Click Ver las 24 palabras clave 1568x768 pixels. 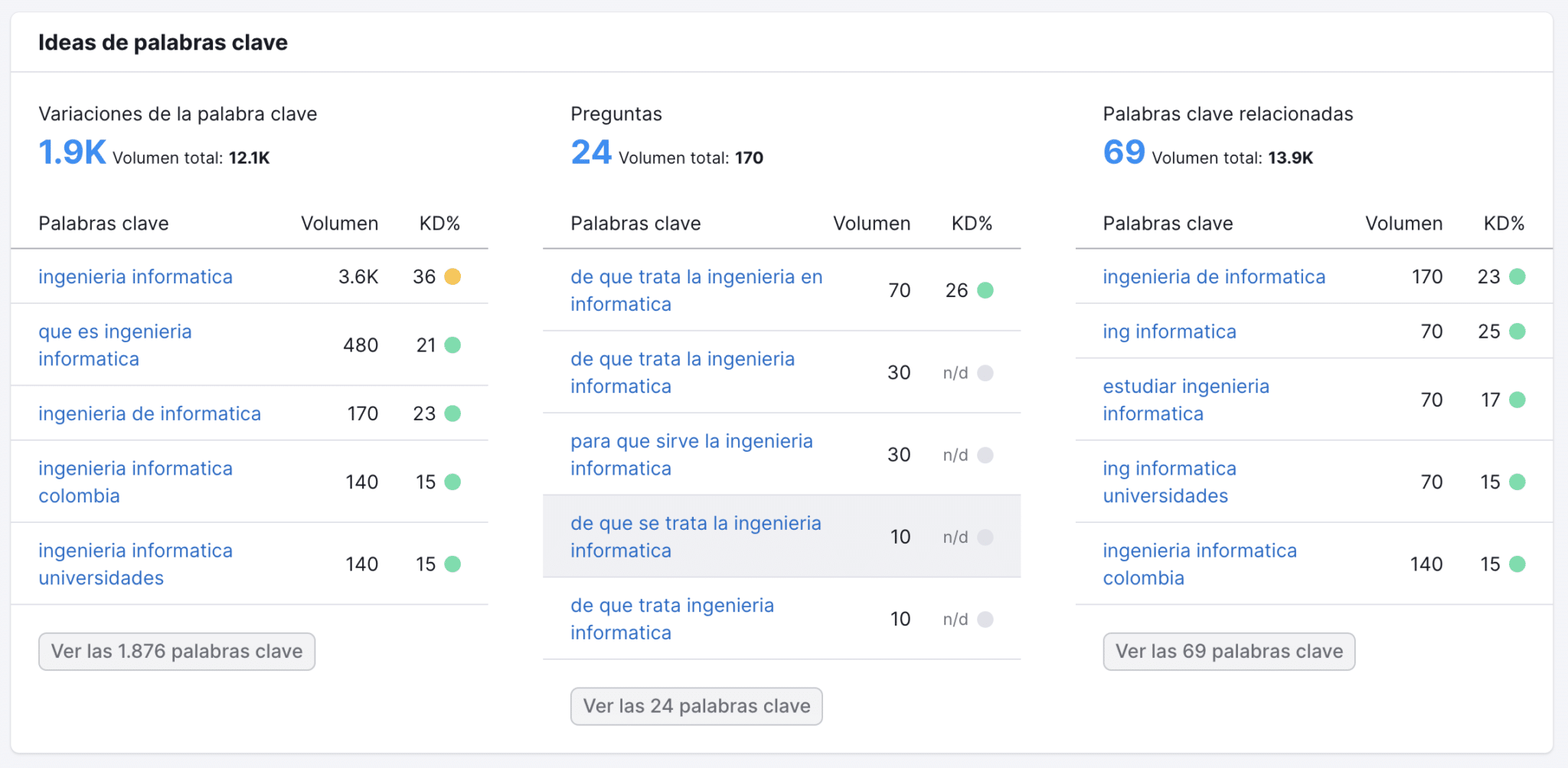click(x=696, y=706)
